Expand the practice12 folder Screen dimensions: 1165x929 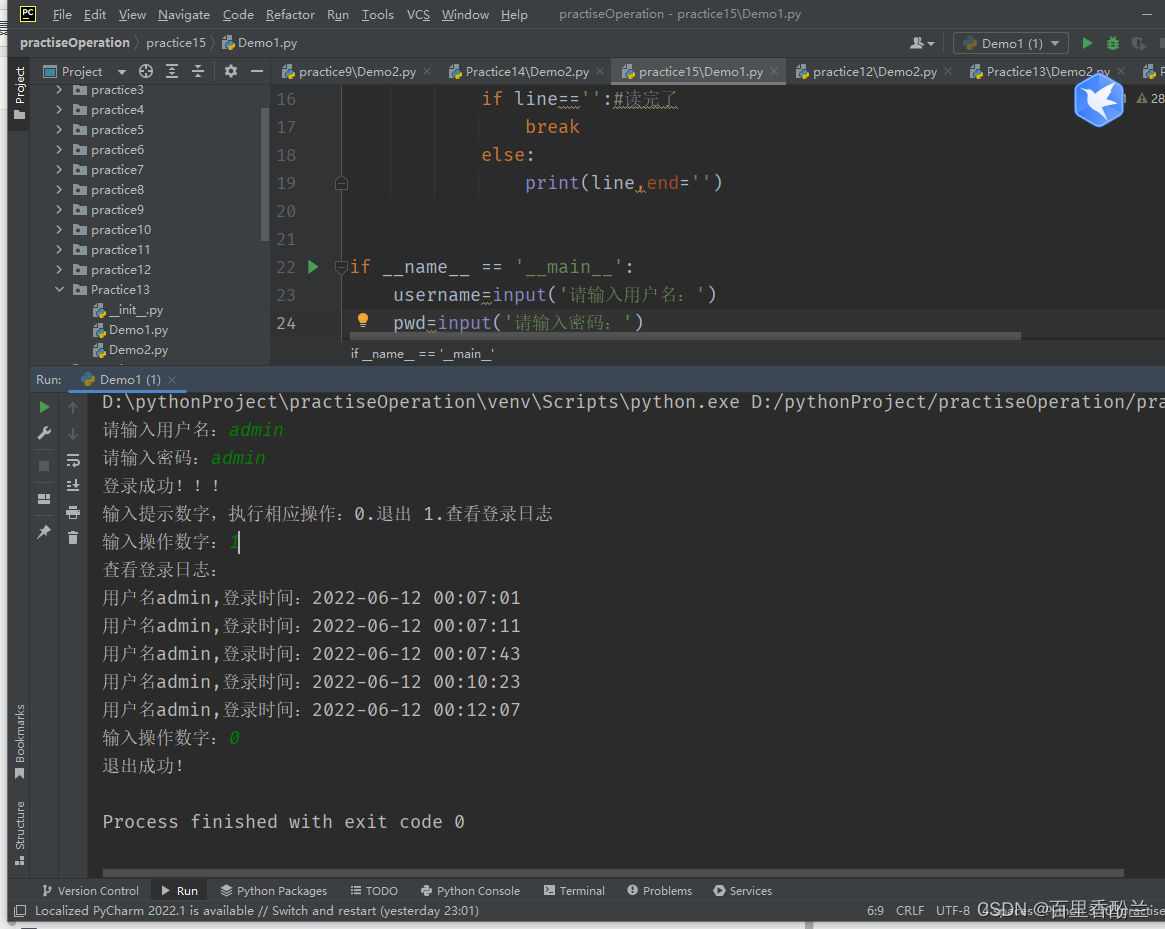tap(59, 270)
